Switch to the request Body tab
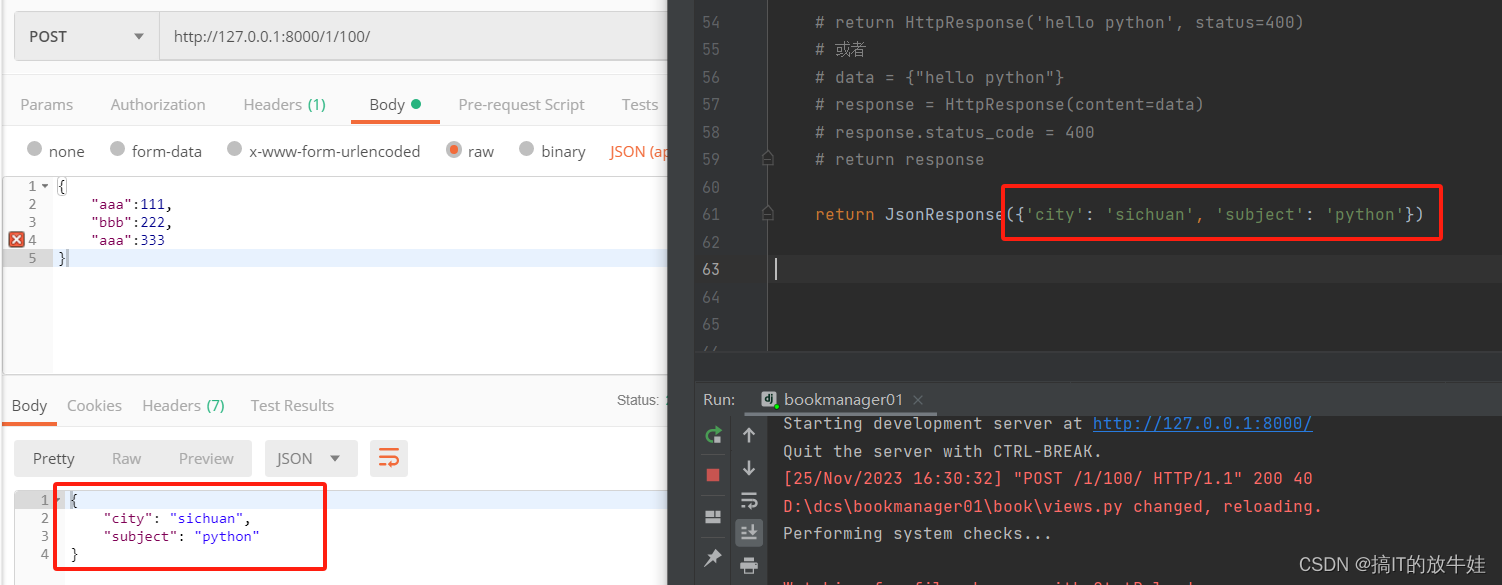This screenshot has height=585, width=1502. coord(395,105)
